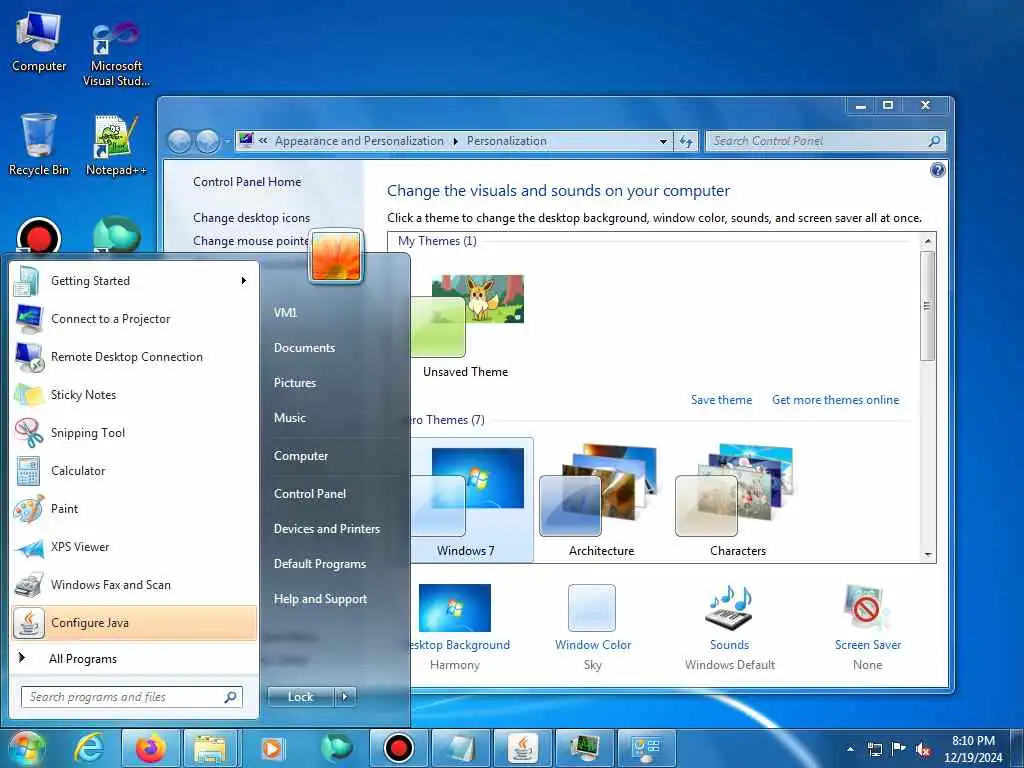Open Remote Desktop Connection
This screenshot has height=768, width=1024.
point(134,357)
